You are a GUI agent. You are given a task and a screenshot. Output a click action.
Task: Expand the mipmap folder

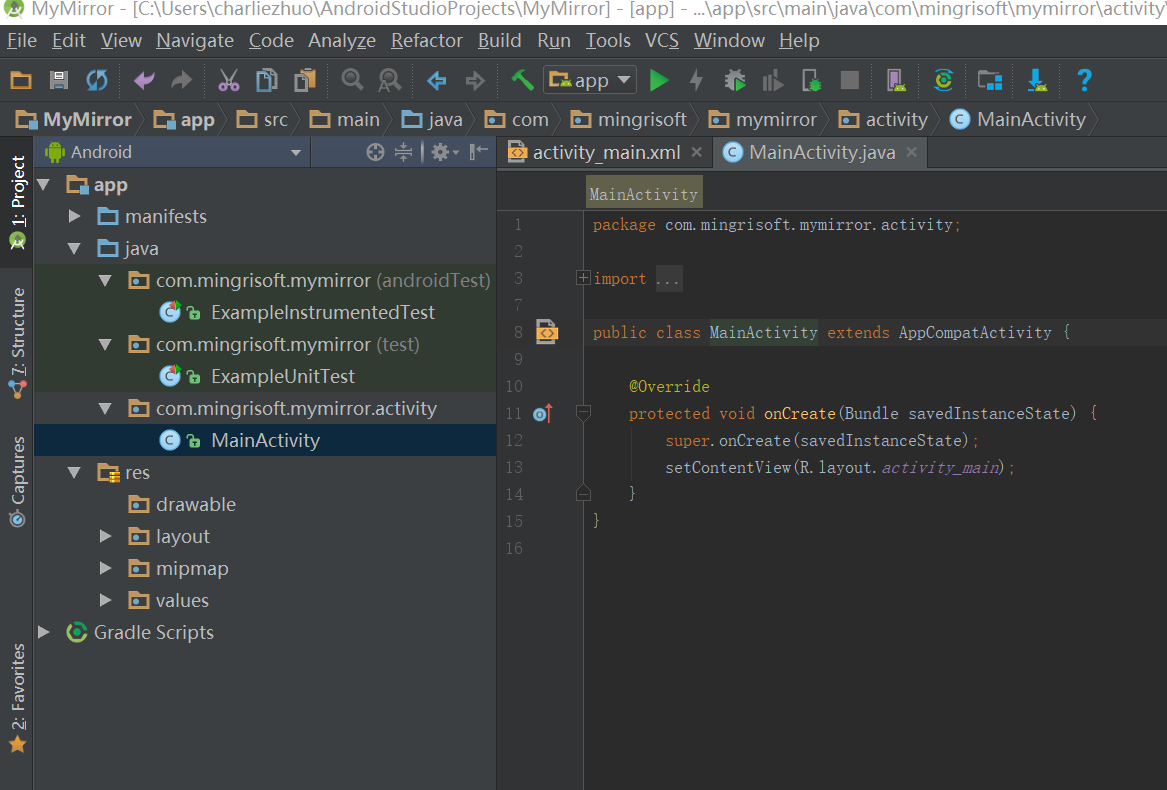106,568
